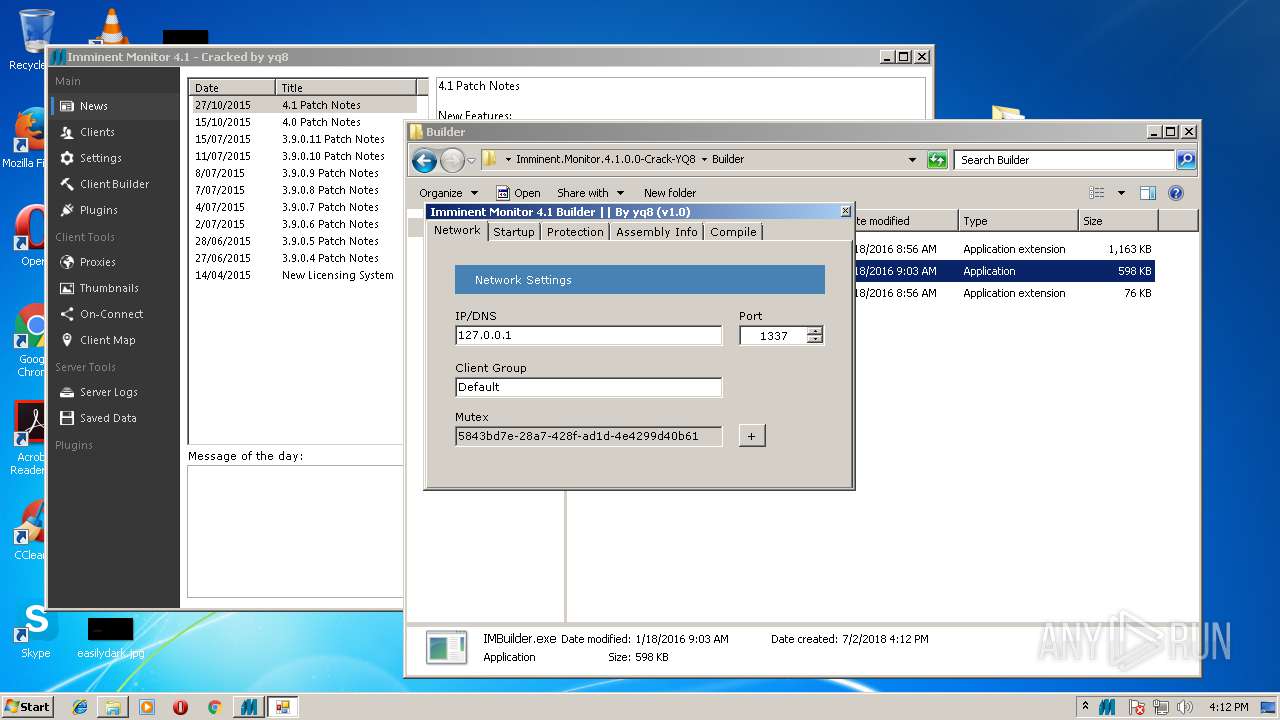Screen dimensions: 1280x720
Task: Toggle the preview pane in explorer
Action: pyautogui.click(x=1148, y=193)
